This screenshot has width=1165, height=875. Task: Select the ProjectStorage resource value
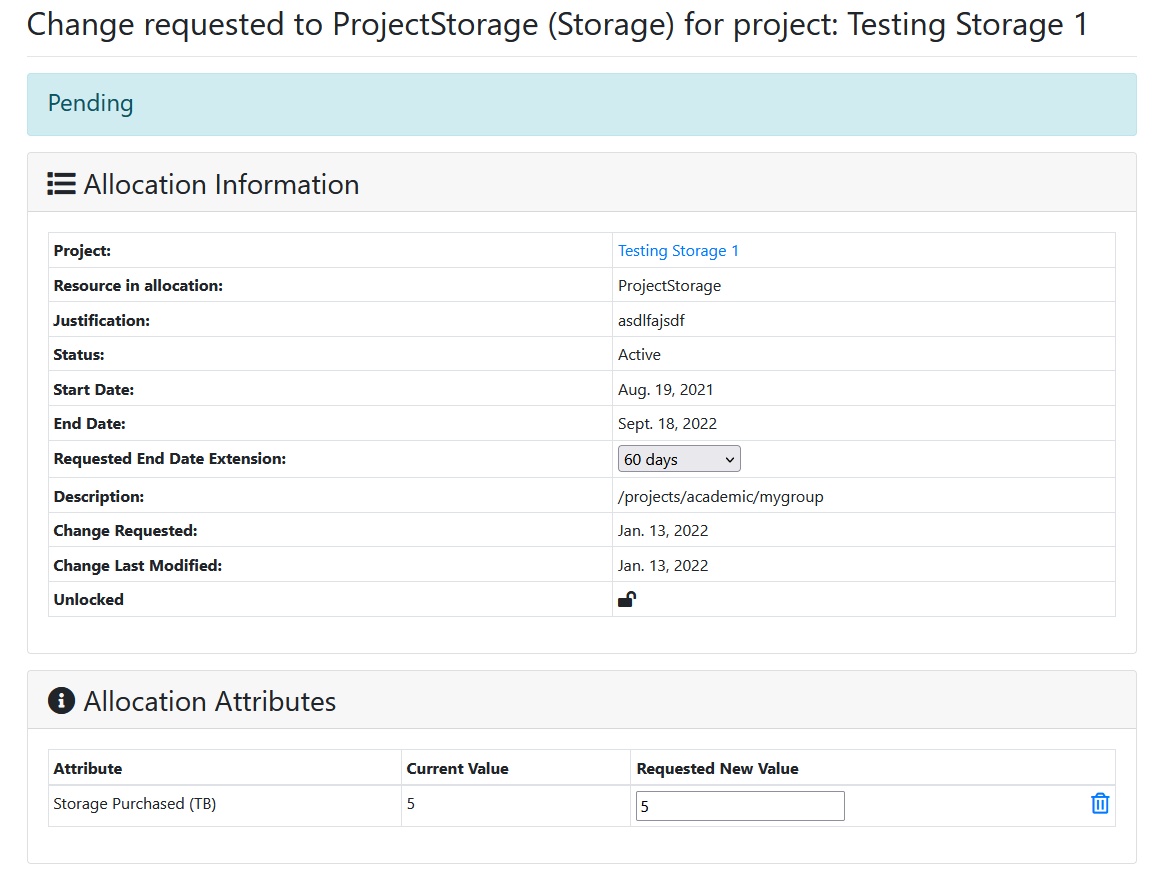pyautogui.click(x=669, y=286)
